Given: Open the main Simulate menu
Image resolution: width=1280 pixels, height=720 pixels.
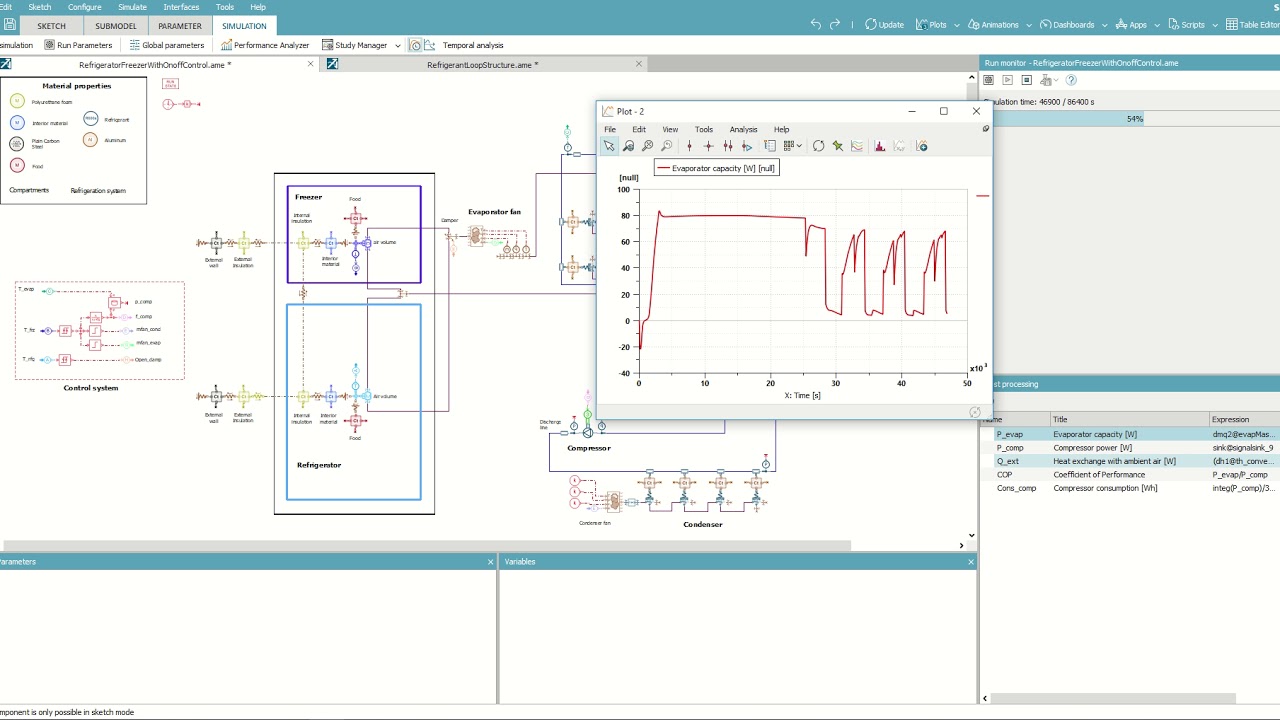Looking at the screenshot, I should coord(132,7).
